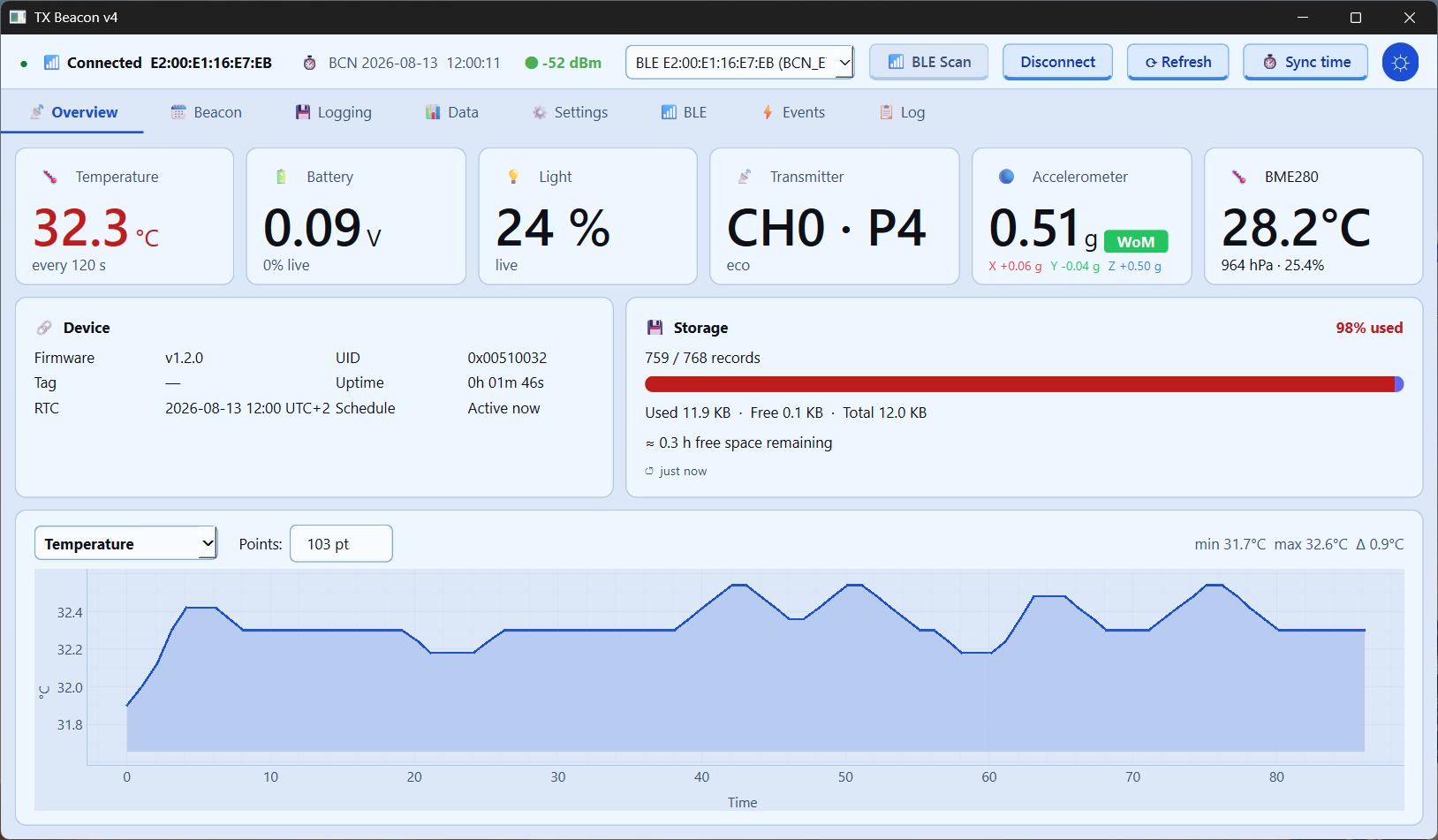The height and width of the screenshot is (840, 1438).
Task: Click the 'Active now' schedule value
Action: pyautogui.click(x=503, y=408)
